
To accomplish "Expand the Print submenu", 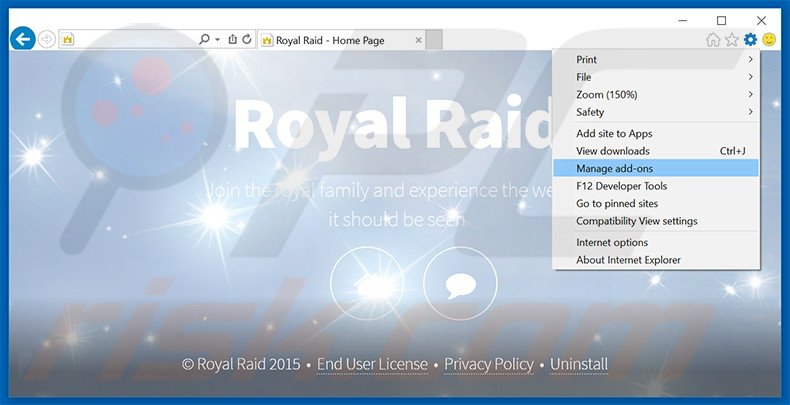I will click(656, 59).
